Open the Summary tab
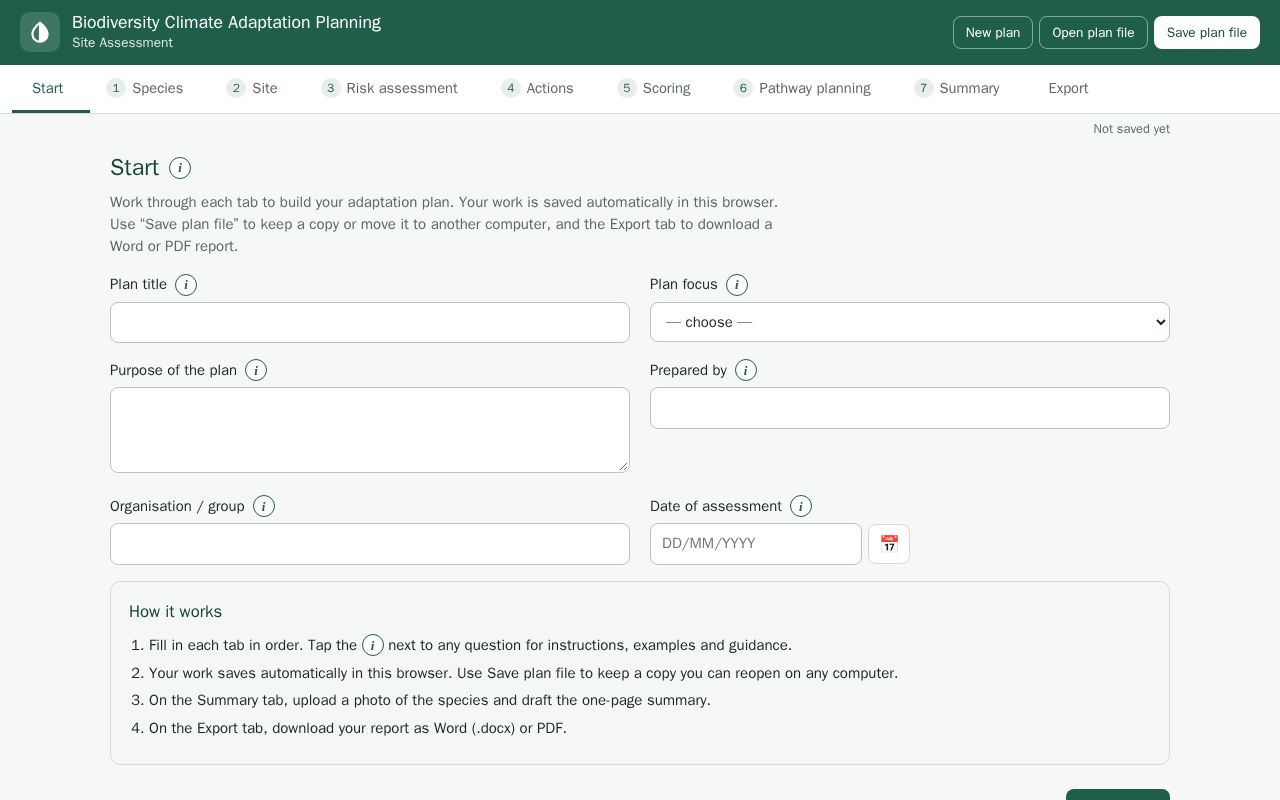The width and height of the screenshot is (1280, 800). 957,88
